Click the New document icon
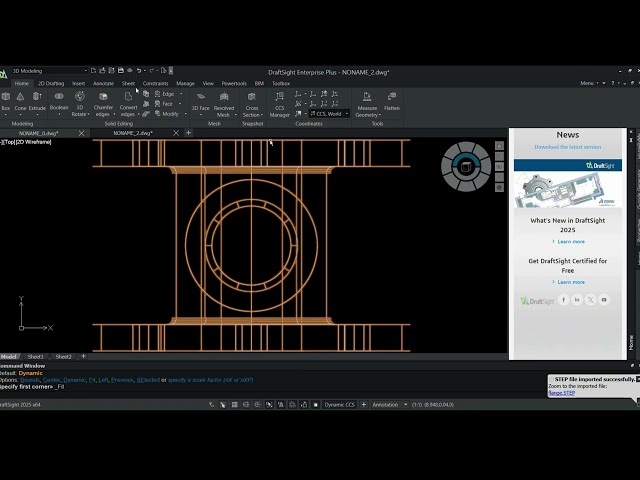The width and height of the screenshot is (640, 480). click(x=93, y=71)
